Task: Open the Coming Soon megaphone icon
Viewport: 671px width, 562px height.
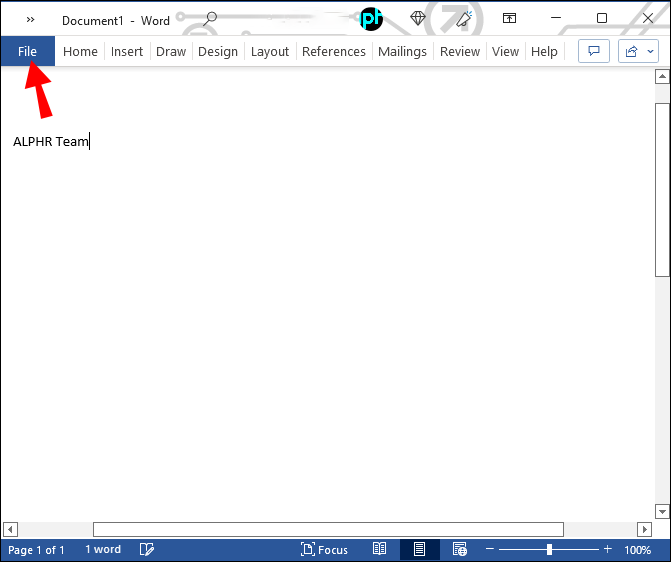Action: 464,19
